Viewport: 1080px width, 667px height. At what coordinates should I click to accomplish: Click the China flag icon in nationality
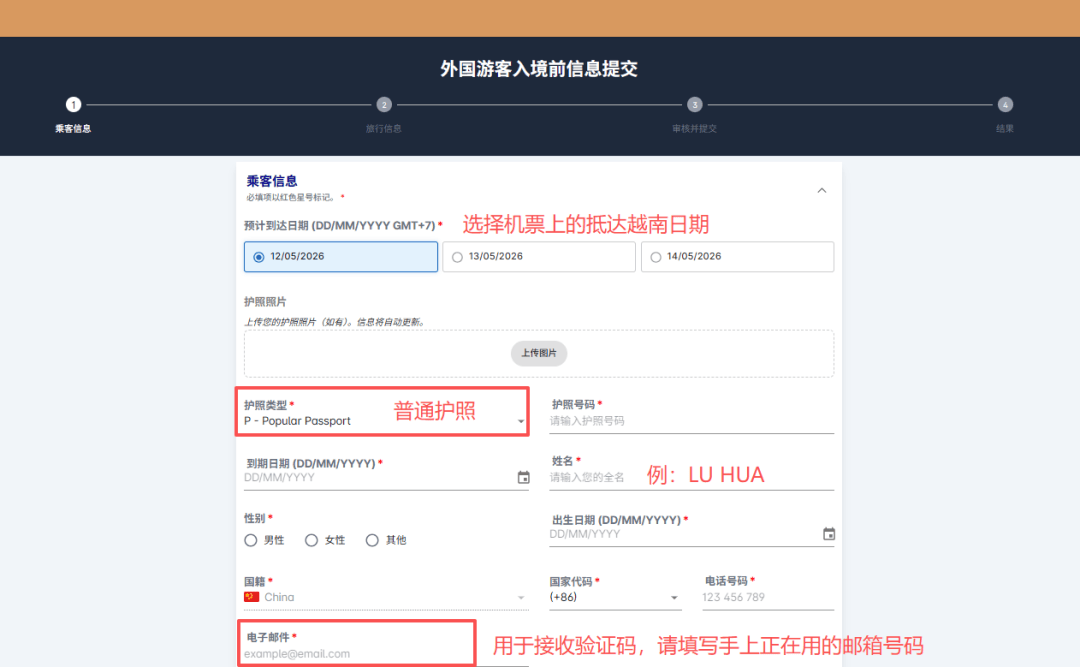tap(251, 597)
